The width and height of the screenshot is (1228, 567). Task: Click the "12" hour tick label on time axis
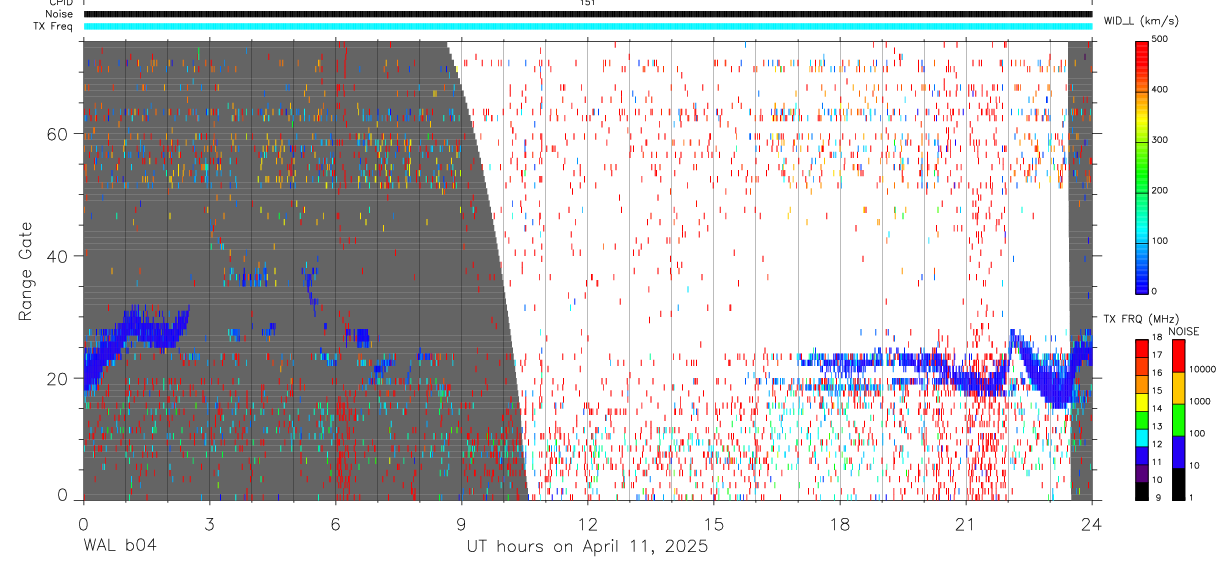(x=588, y=523)
